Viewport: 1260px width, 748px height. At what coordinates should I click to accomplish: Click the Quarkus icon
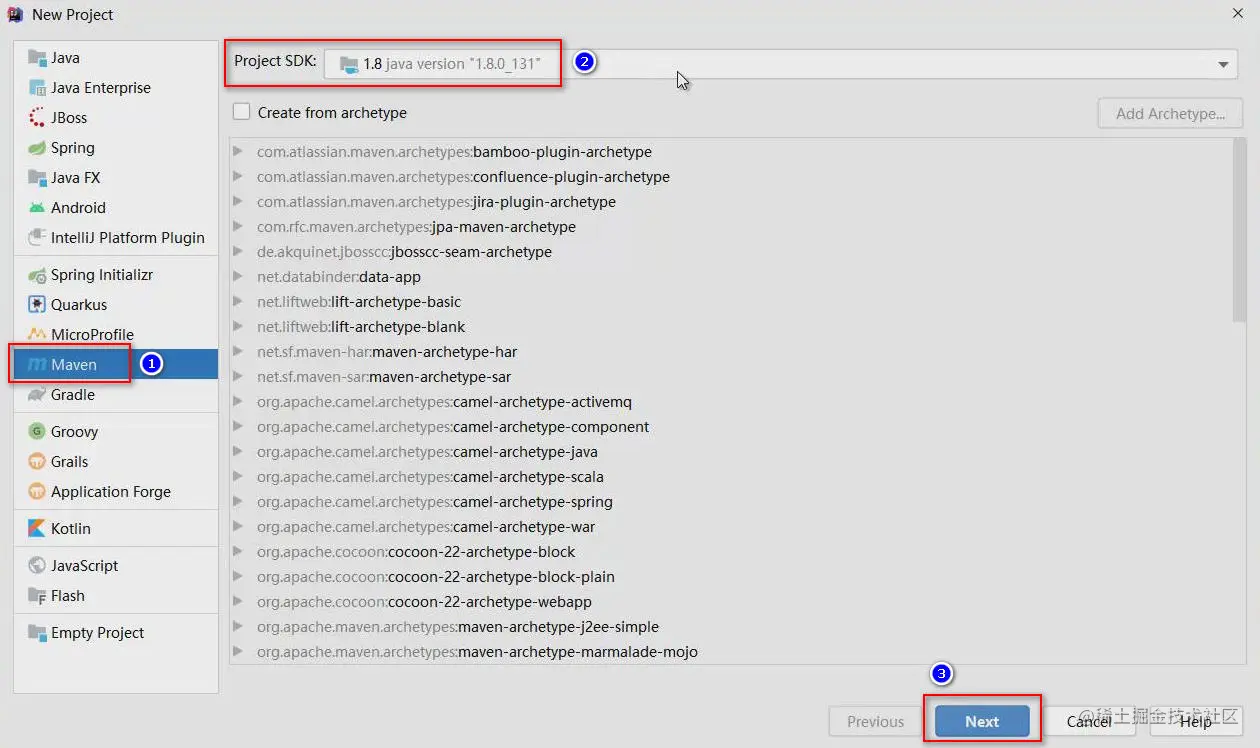tap(37, 305)
